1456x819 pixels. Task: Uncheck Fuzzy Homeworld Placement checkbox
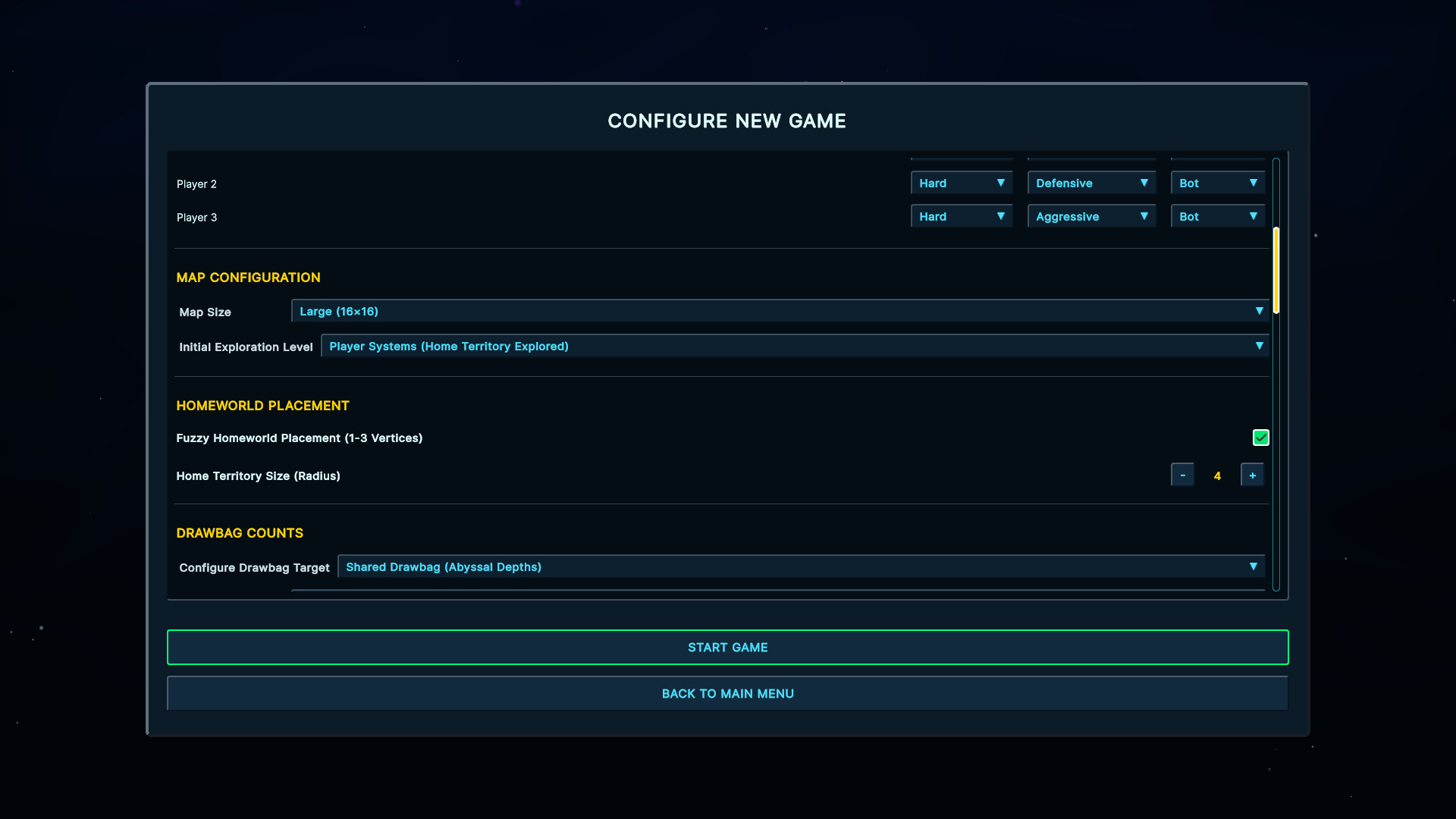point(1260,438)
